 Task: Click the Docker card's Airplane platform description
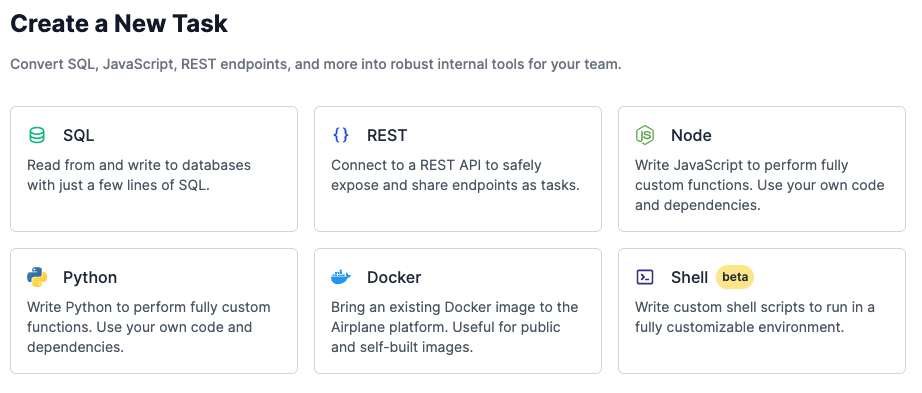(455, 327)
